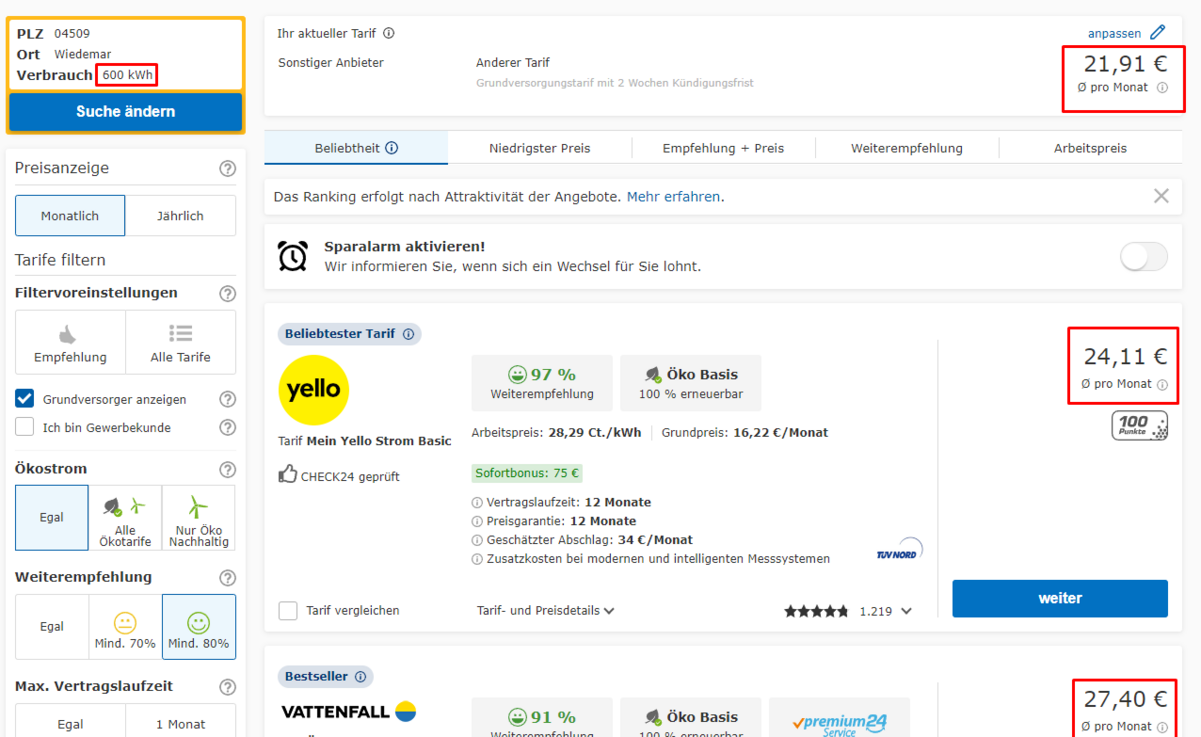Viewport: 1201px width, 737px height.
Task: Uncheck Grundversorger anzeigen checkbox
Action: point(25,399)
